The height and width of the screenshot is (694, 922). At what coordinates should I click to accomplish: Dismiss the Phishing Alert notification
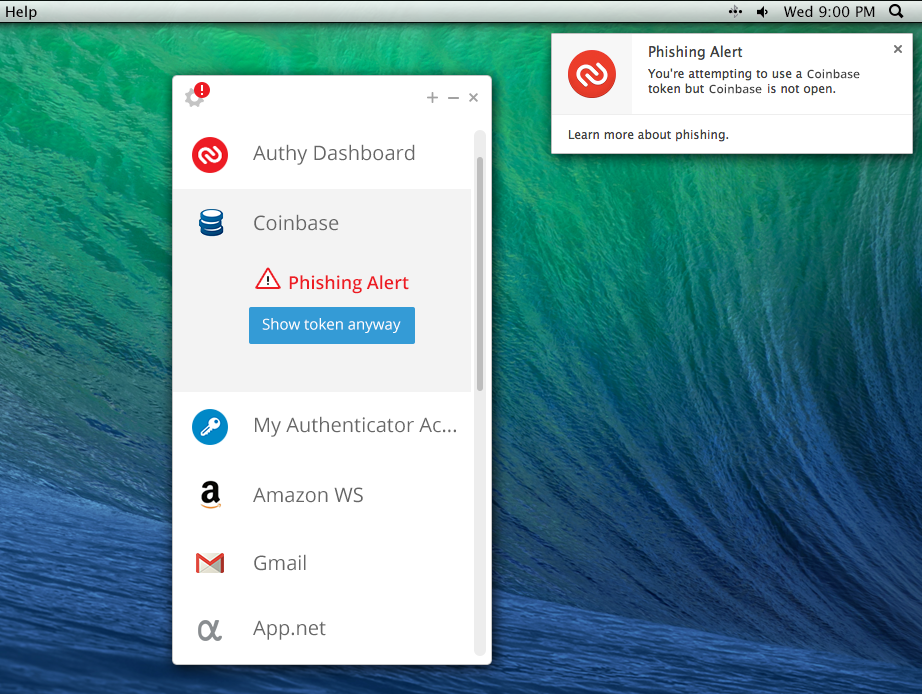click(x=897, y=49)
